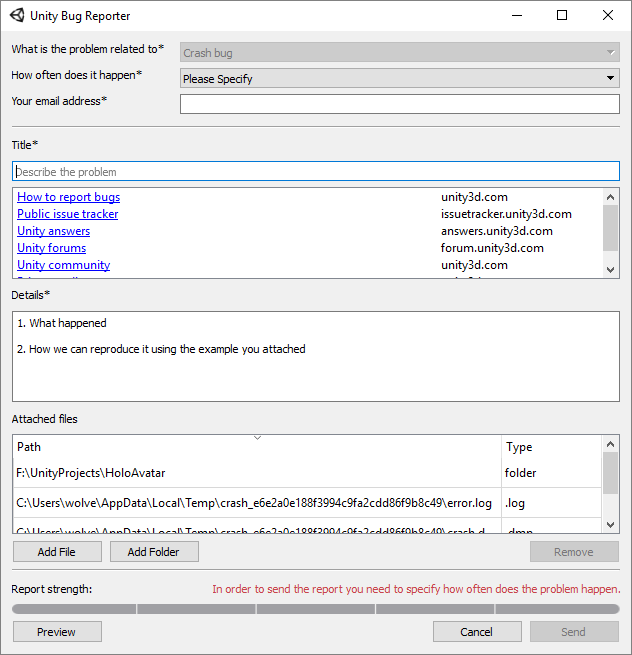Click the 'folder' type cell
632x655 pixels.
551,473
